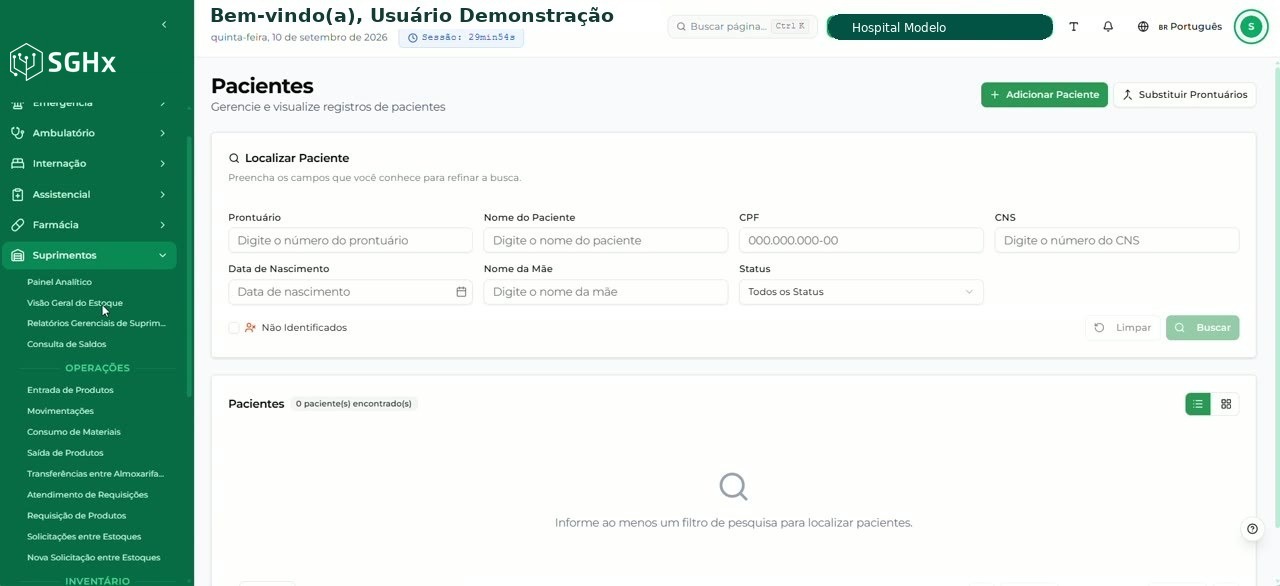This screenshot has height=586, width=1280.
Task: Click the calendar icon in Data de Nascimento
Action: [461, 292]
